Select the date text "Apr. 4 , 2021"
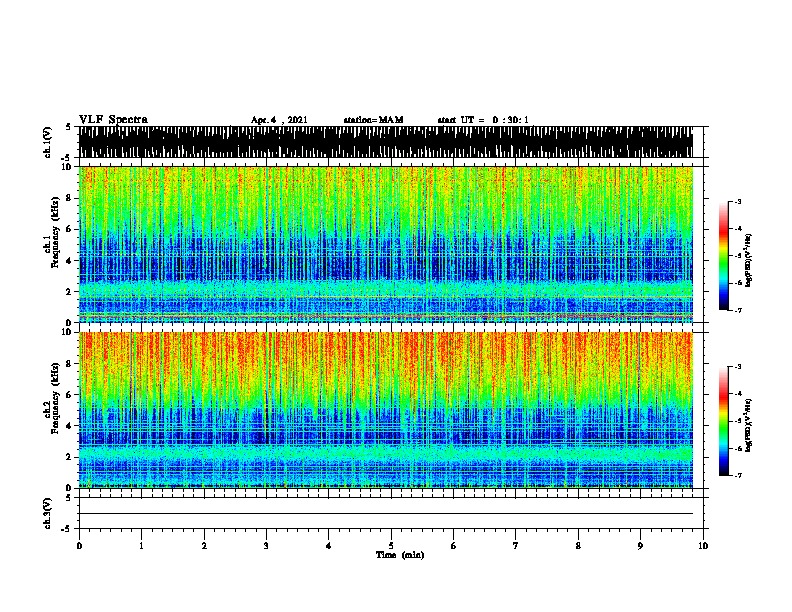This screenshot has width=792, height=612. click(279, 120)
